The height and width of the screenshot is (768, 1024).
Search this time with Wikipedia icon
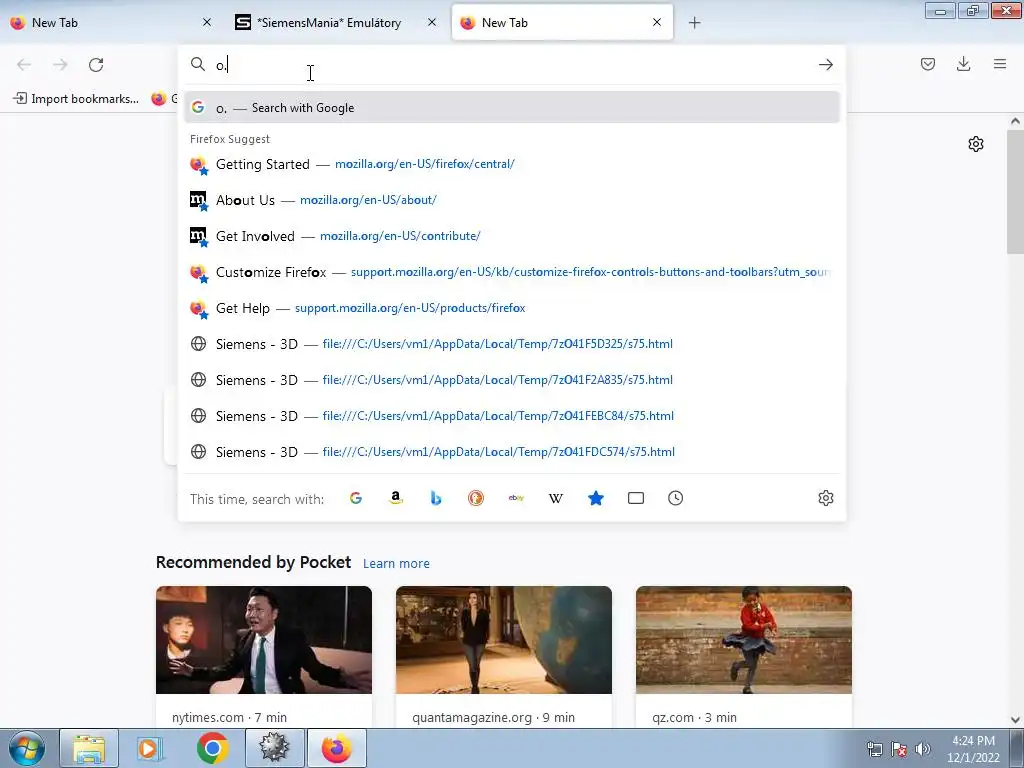556,498
